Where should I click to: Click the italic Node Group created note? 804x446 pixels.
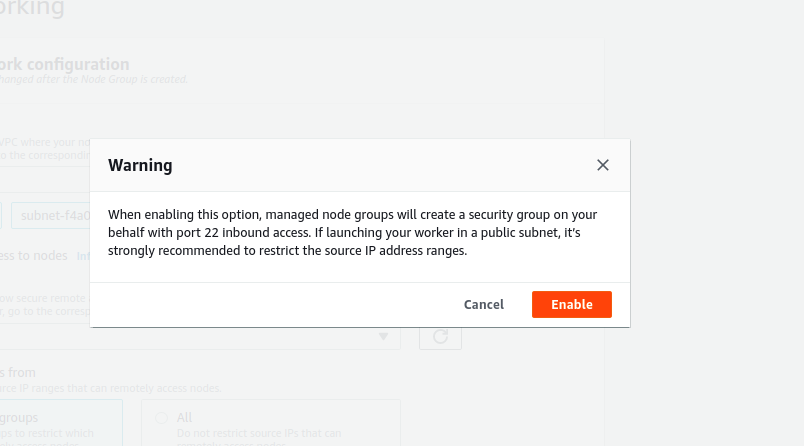pos(94,79)
